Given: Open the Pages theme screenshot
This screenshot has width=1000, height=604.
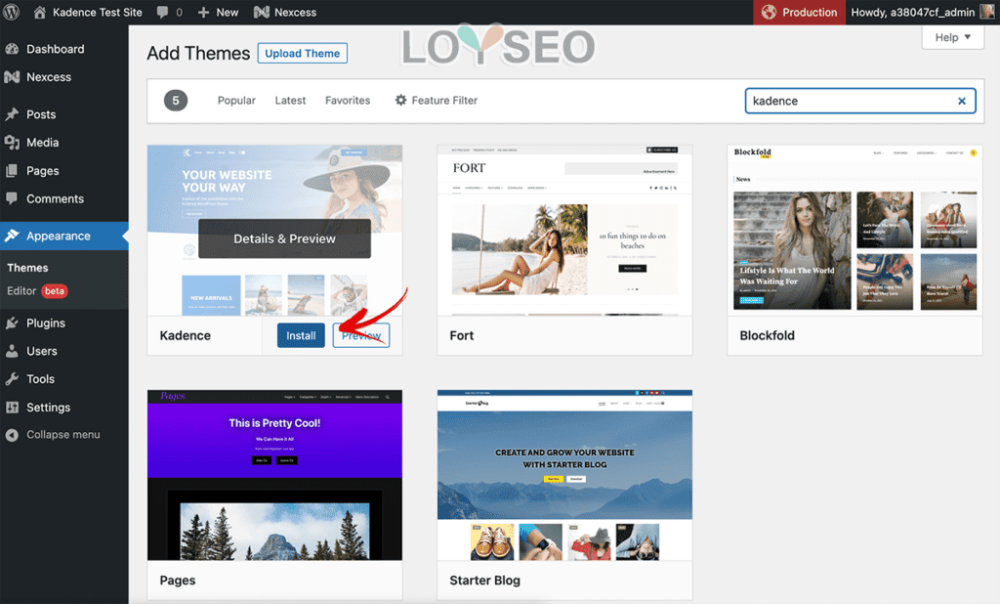Looking at the screenshot, I should click(275, 475).
